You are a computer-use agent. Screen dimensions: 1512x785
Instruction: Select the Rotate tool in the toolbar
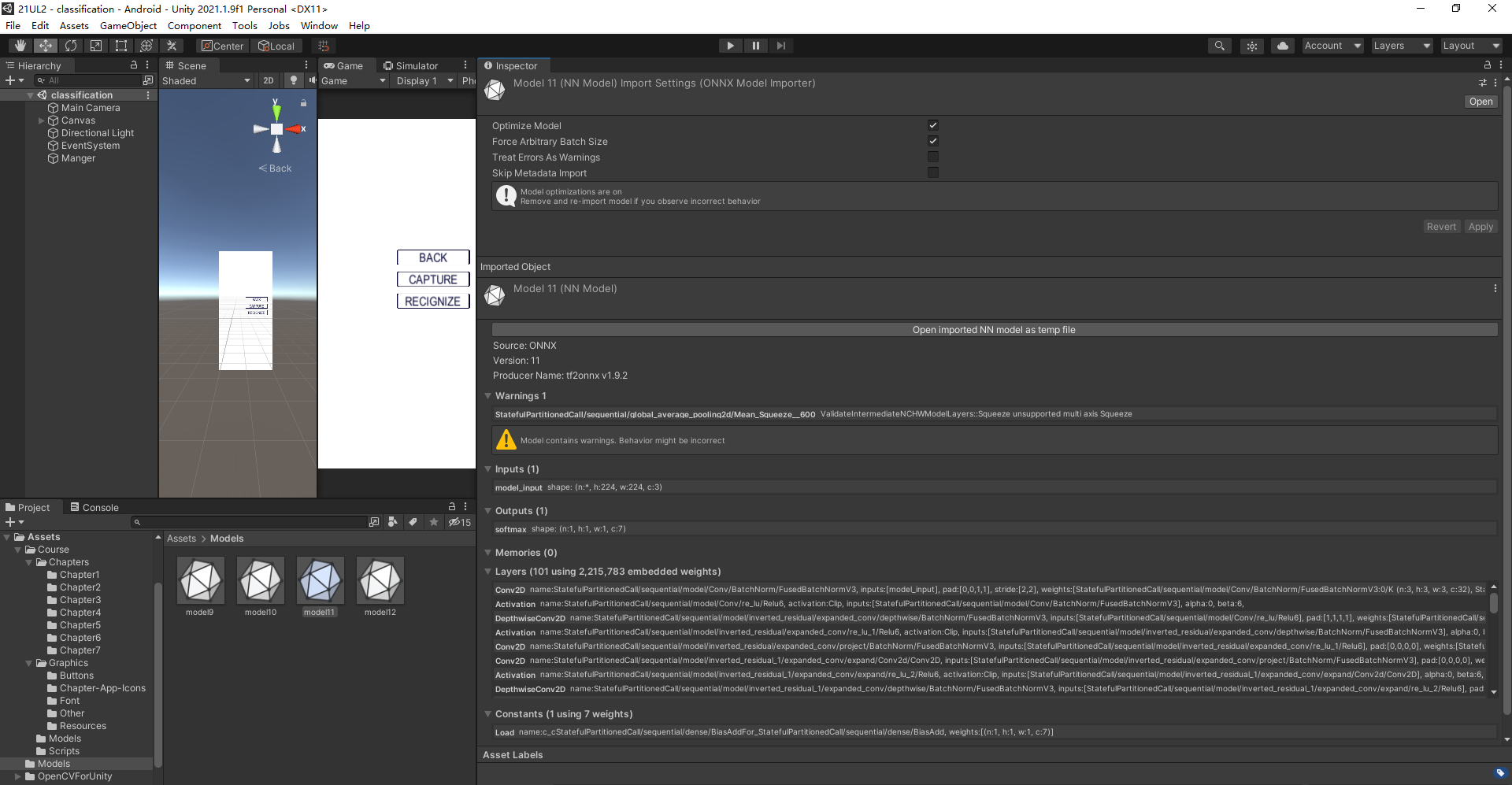coord(71,46)
